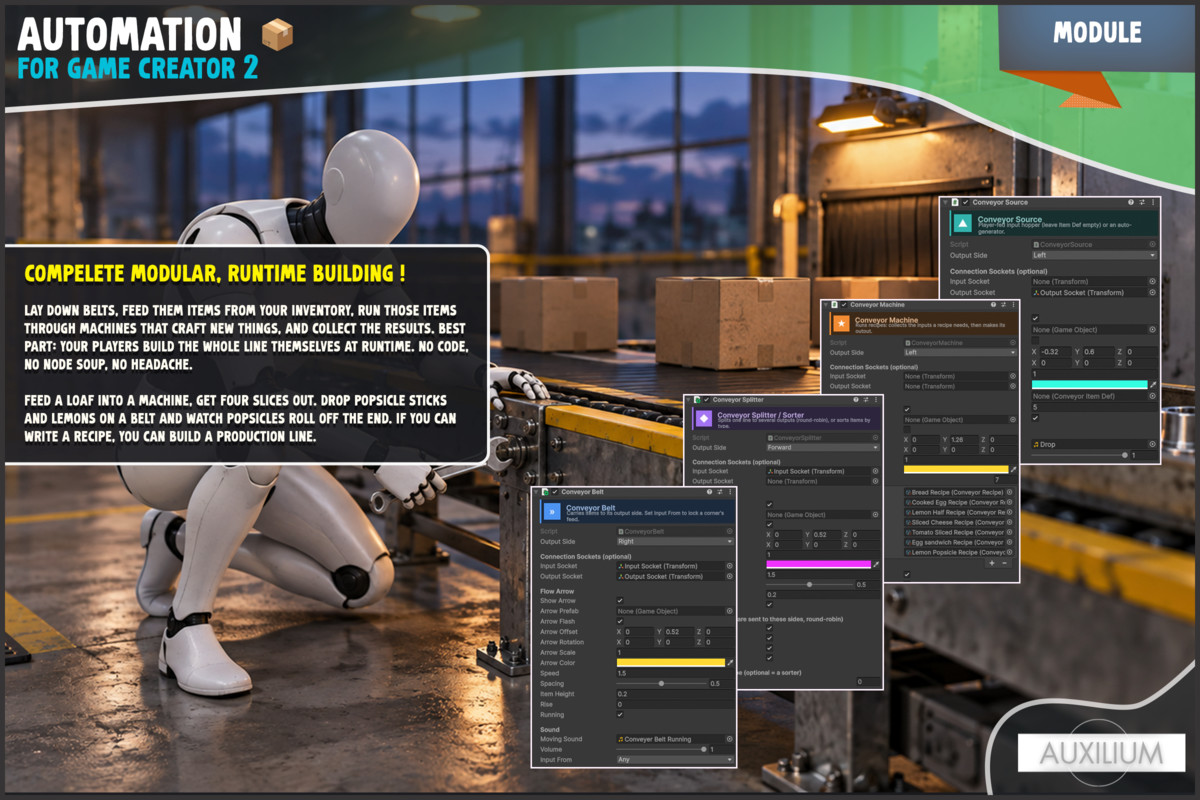Open Conveyor Splitter Output Side dropdown (Forward)

click(823, 448)
